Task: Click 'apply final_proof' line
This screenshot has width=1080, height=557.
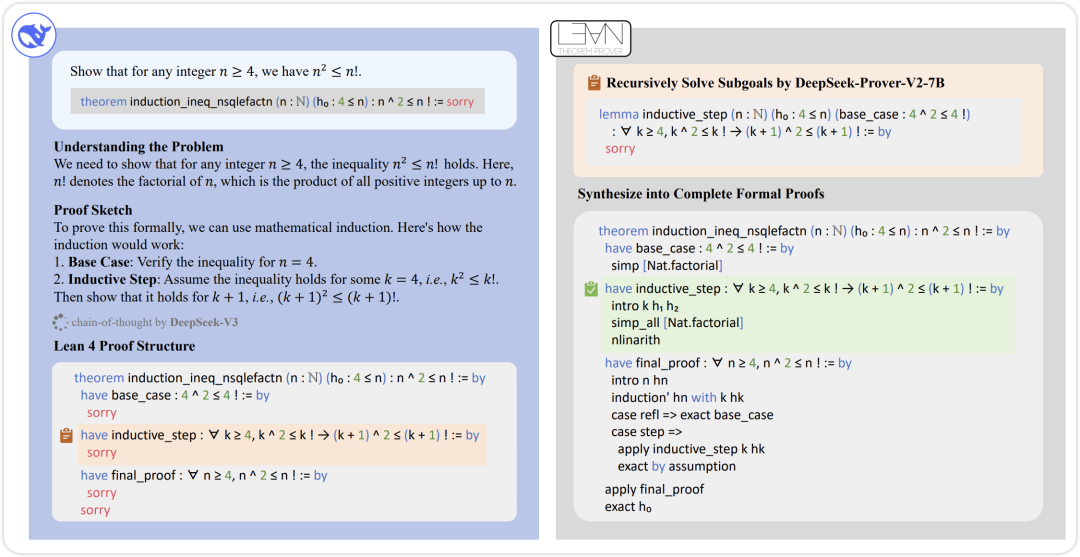Action: (x=654, y=490)
